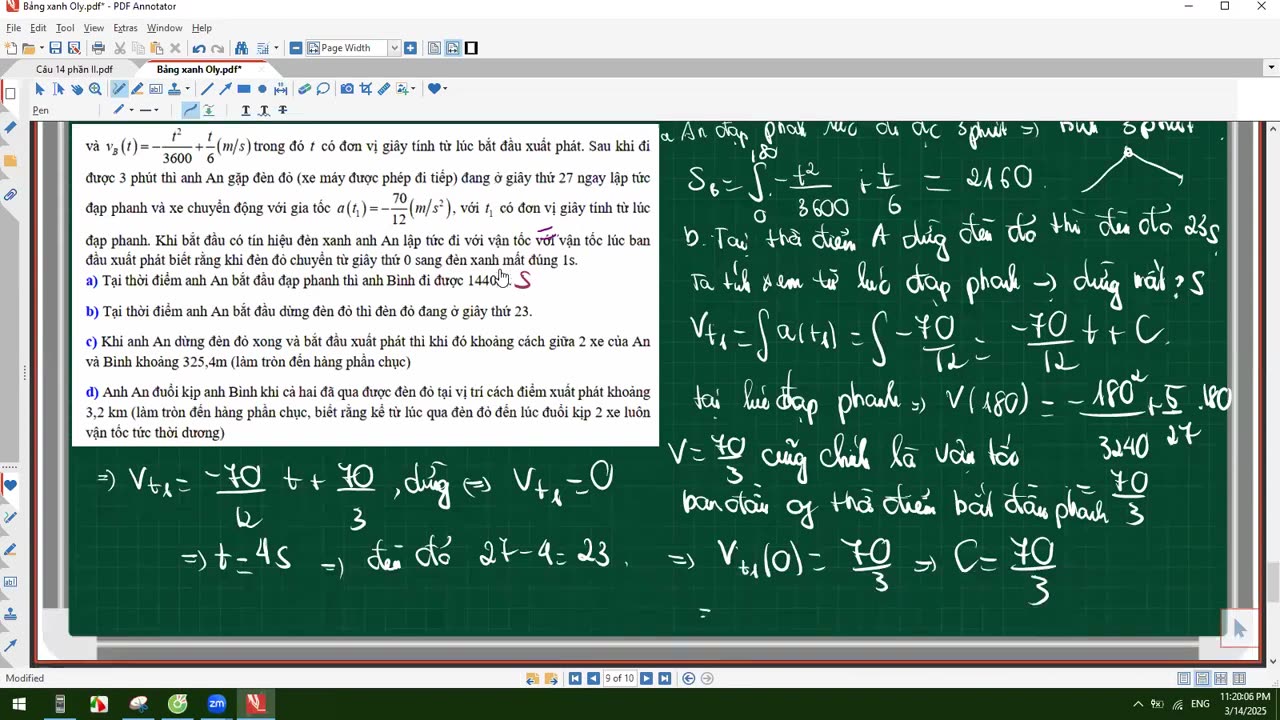Save the document with the floppy disk icon

click(55, 48)
